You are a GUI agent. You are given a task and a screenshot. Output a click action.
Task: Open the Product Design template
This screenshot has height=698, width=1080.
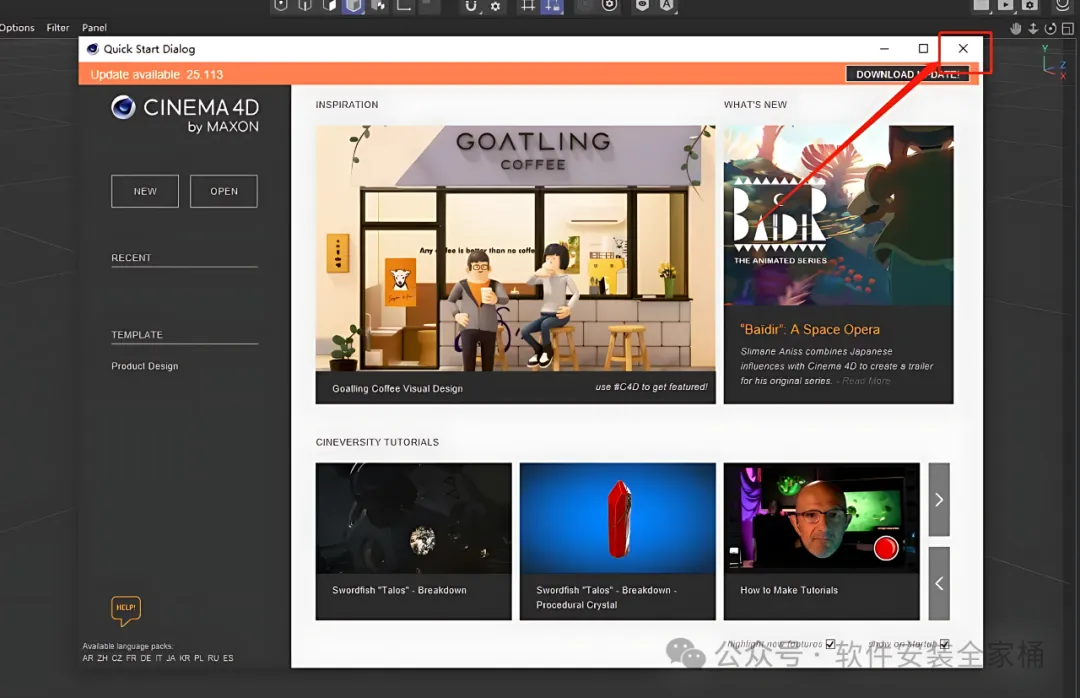click(145, 366)
